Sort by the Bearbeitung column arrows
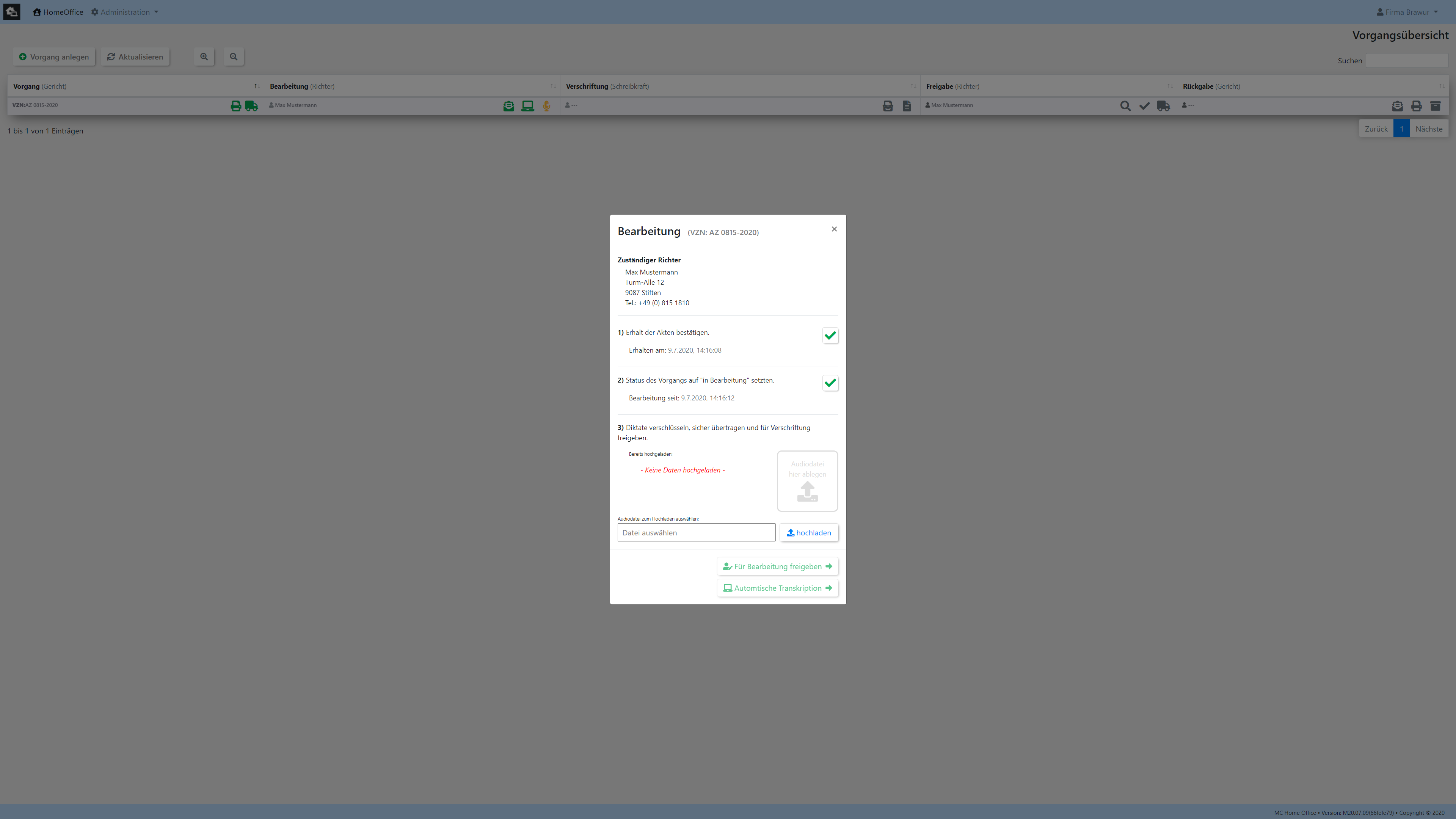The image size is (1456, 819). point(553,86)
